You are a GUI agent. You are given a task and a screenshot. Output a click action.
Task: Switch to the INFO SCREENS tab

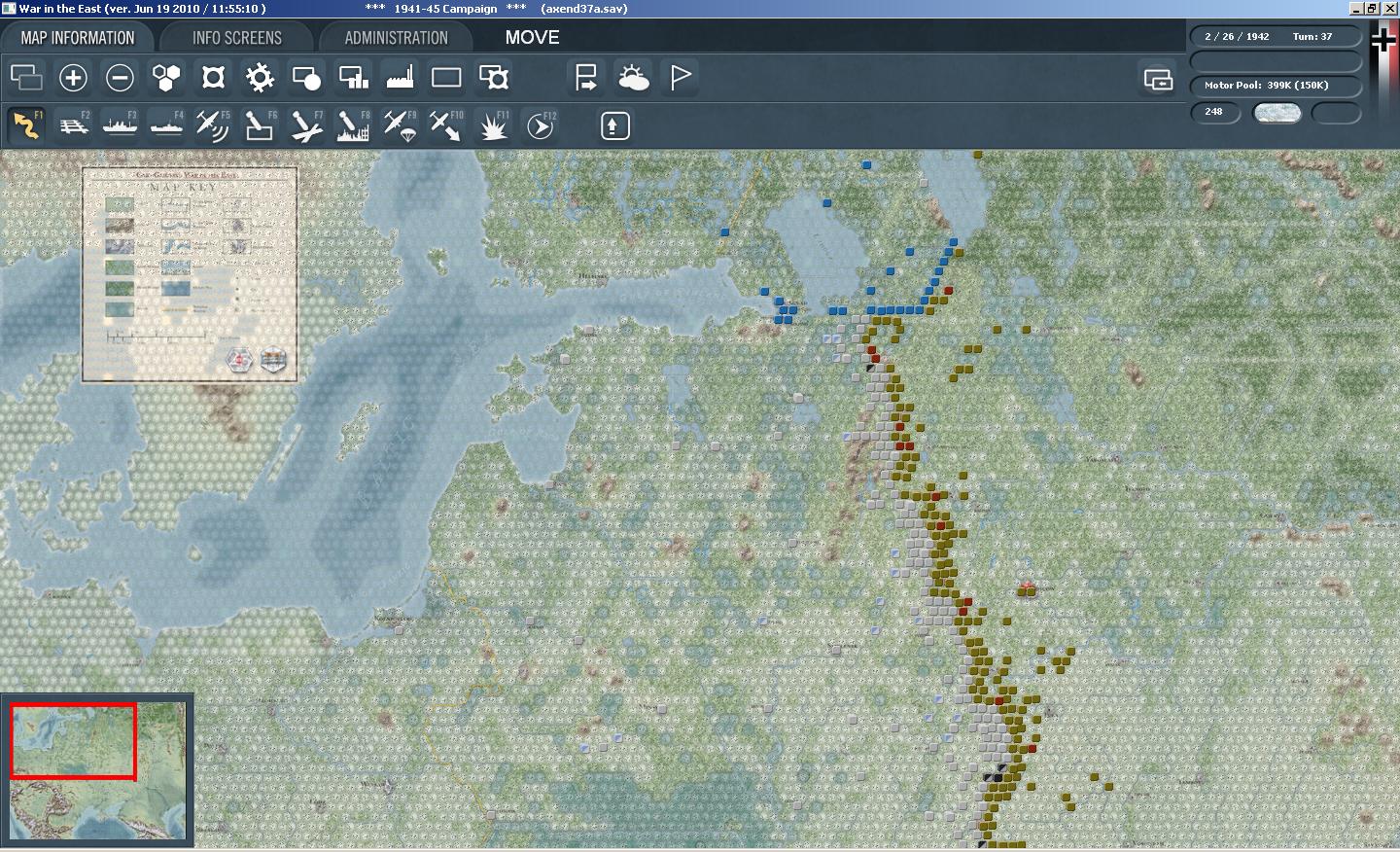237,38
